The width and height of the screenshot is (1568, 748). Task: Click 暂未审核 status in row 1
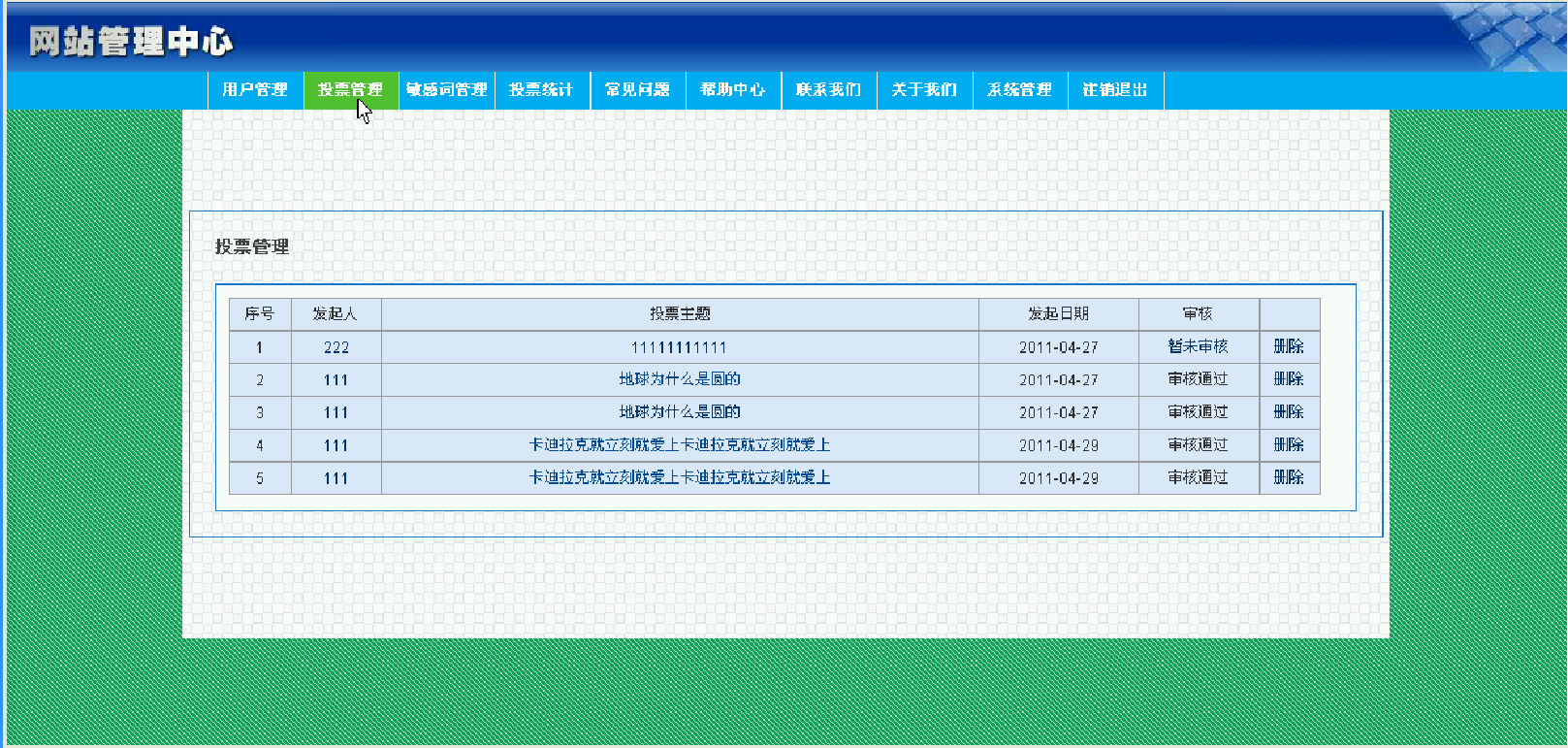(x=1198, y=346)
